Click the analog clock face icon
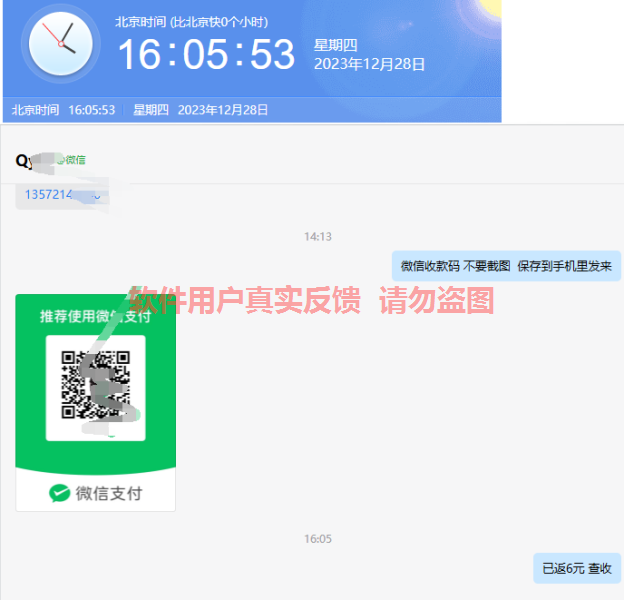This screenshot has height=600, width=624. coord(60,44)
